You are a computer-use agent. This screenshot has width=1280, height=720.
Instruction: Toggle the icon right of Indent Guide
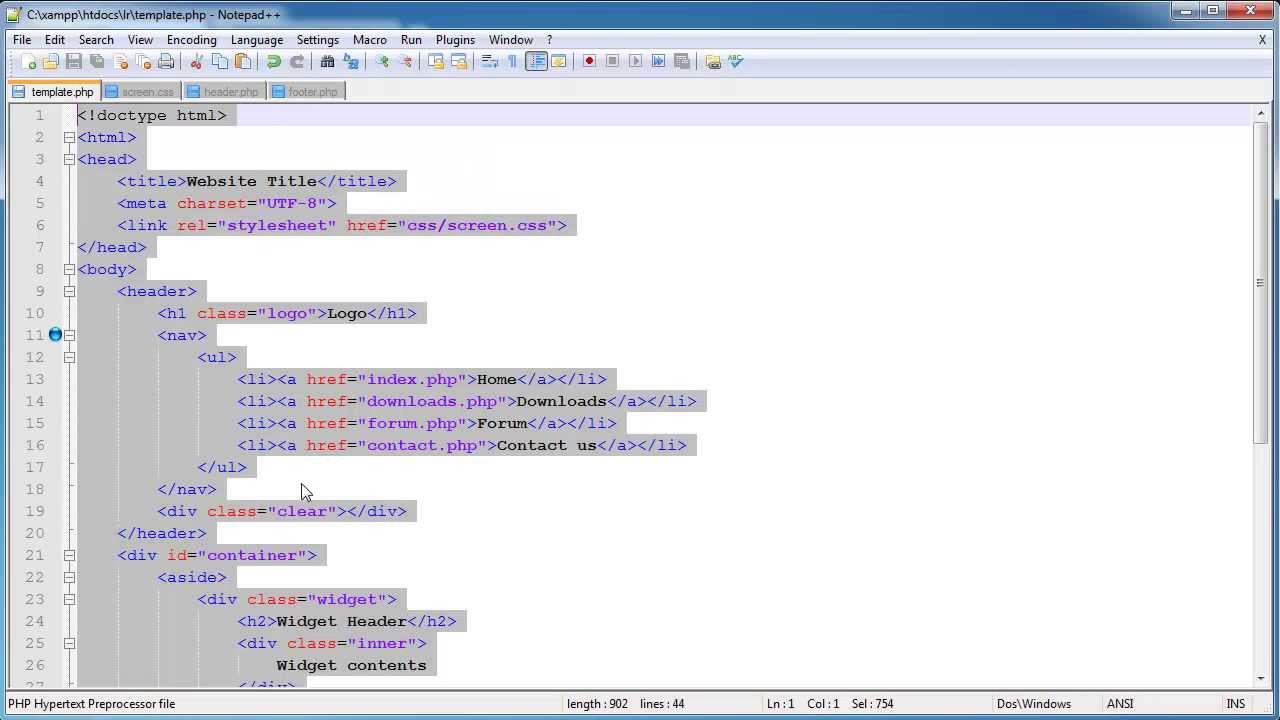[559, 61]
